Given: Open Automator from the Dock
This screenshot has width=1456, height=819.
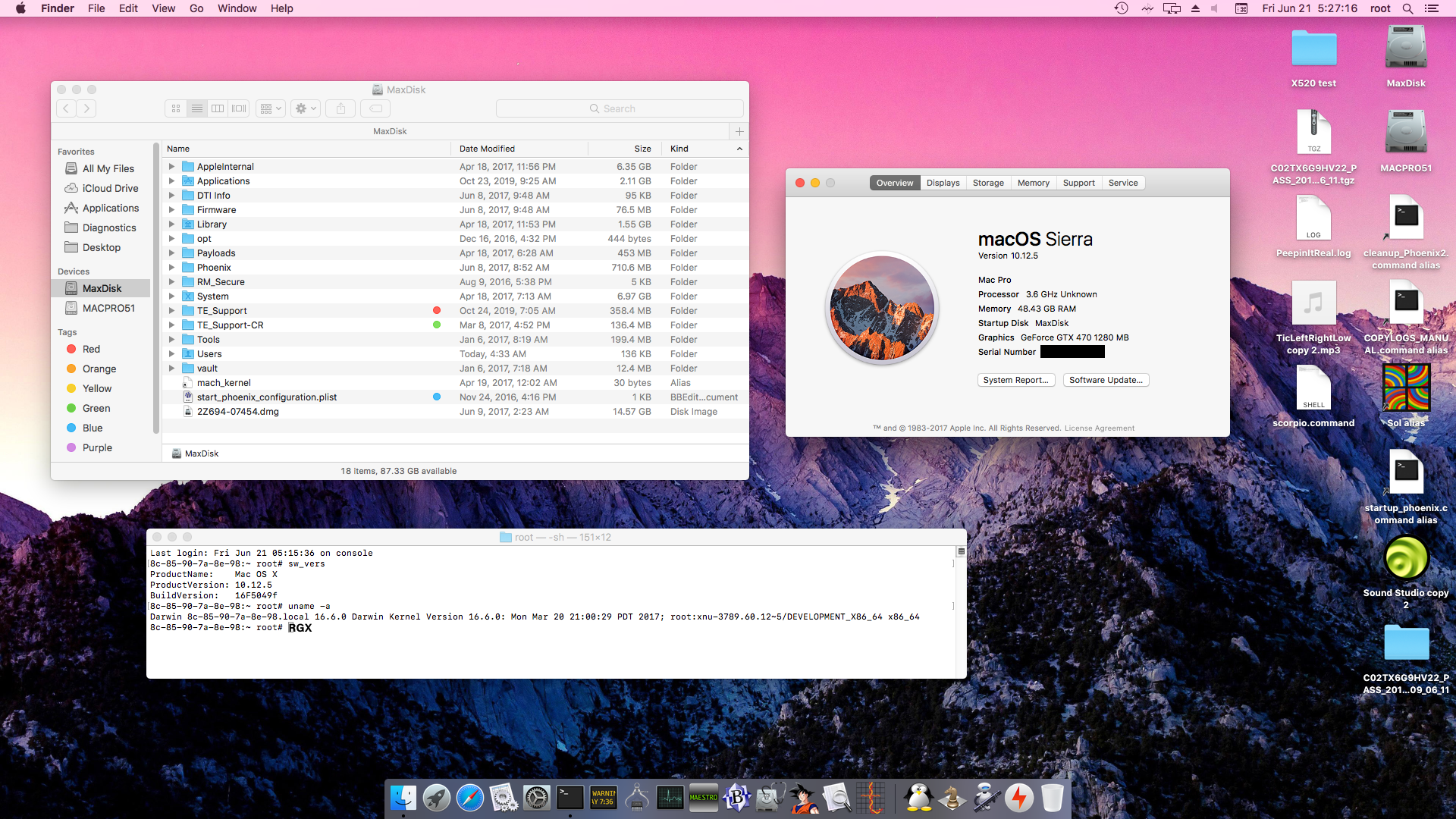Looking at the screenshot, I should click(x=986, y=798).
